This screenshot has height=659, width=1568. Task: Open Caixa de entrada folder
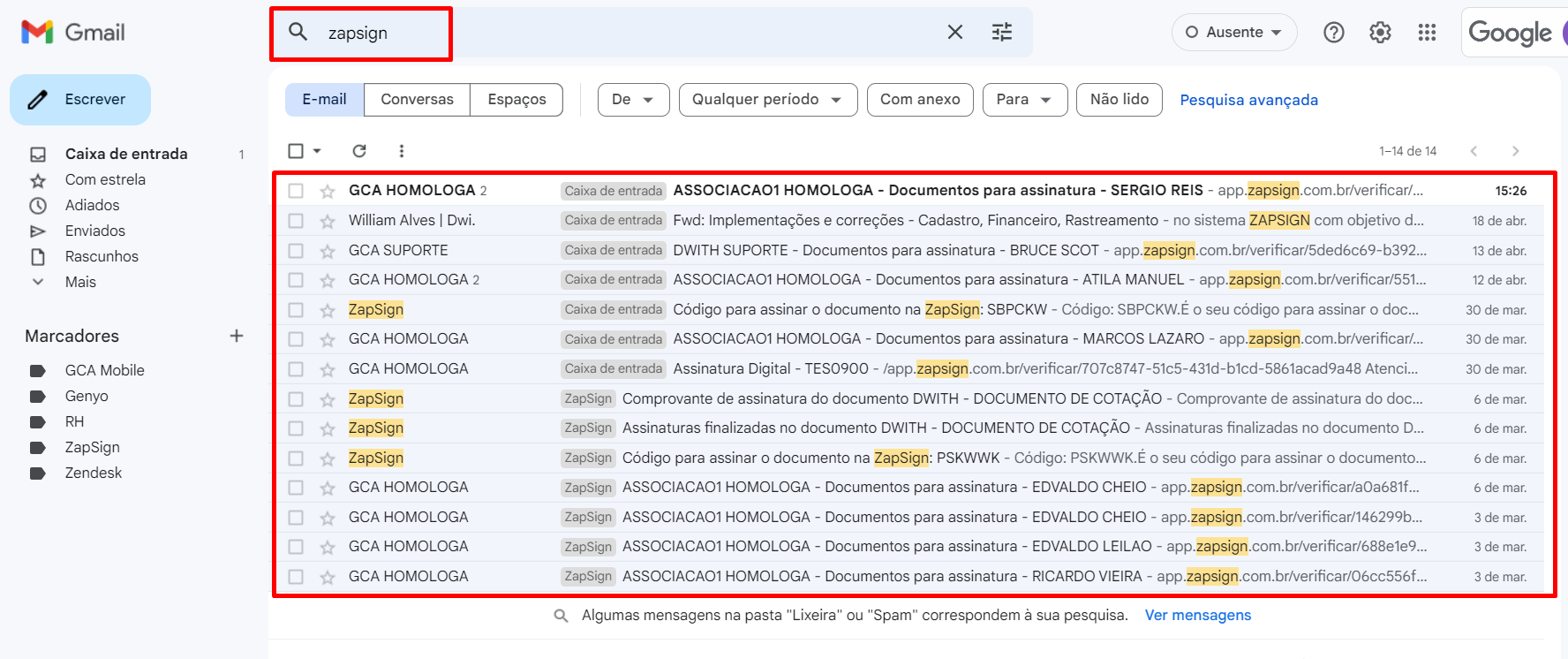[126, 154]
